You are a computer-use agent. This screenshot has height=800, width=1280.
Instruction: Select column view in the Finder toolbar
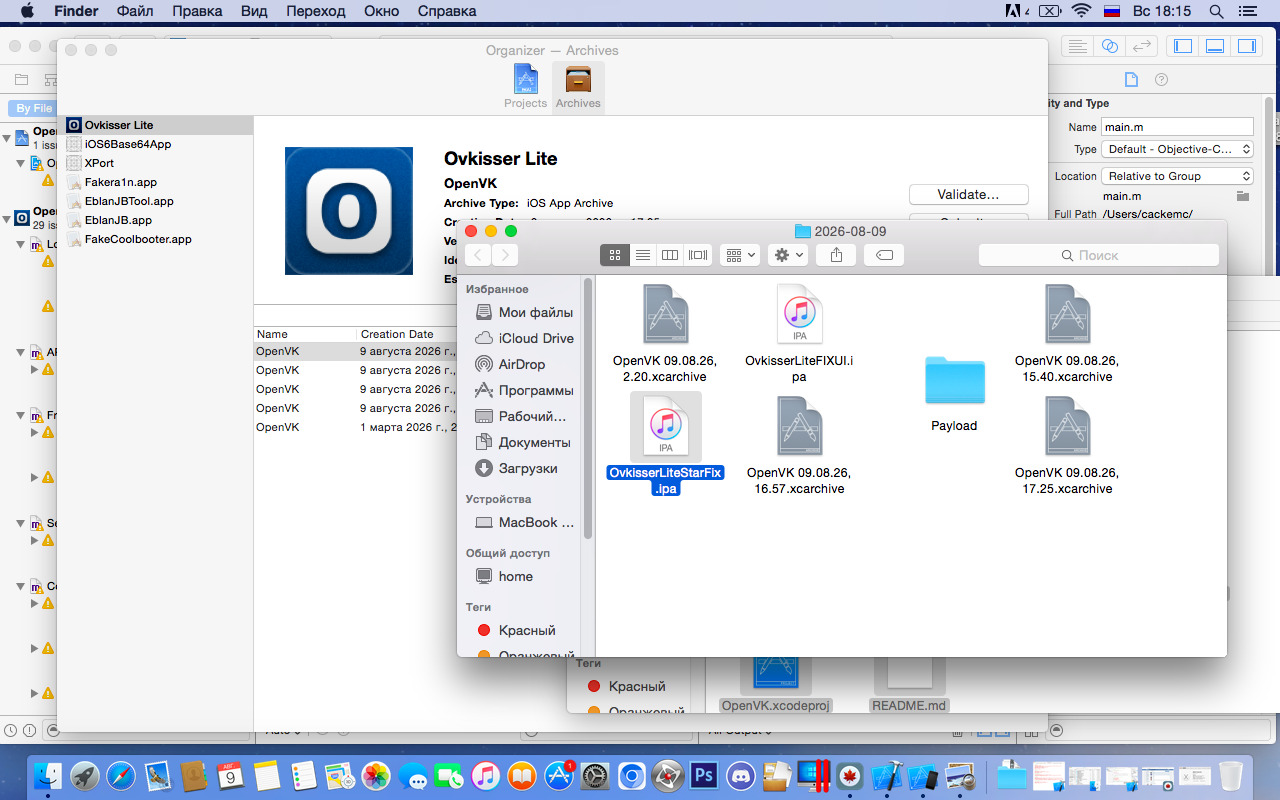pyautogui.click(x=670, y=255)
